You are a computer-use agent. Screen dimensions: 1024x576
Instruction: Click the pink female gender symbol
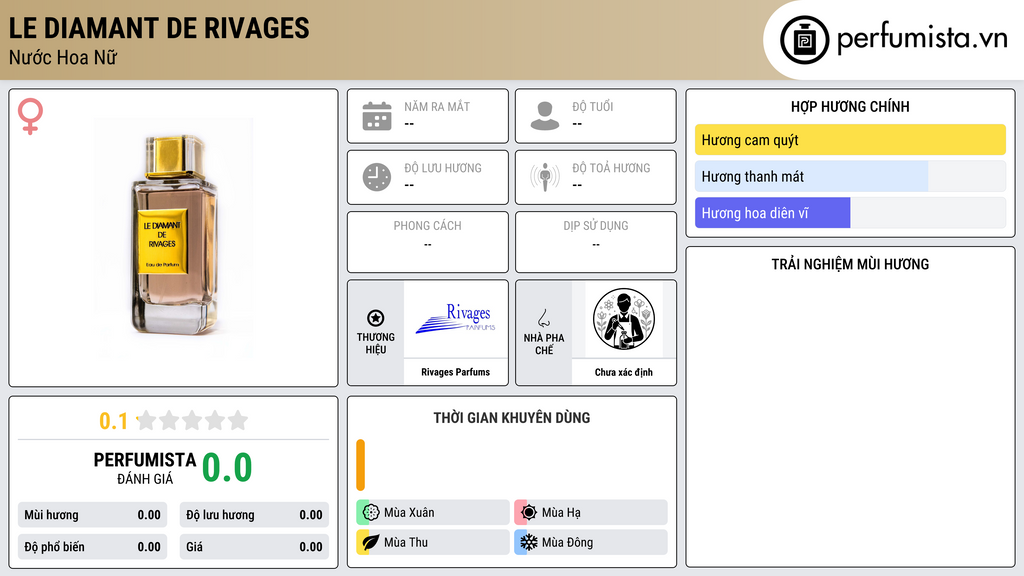coord(30,116)
